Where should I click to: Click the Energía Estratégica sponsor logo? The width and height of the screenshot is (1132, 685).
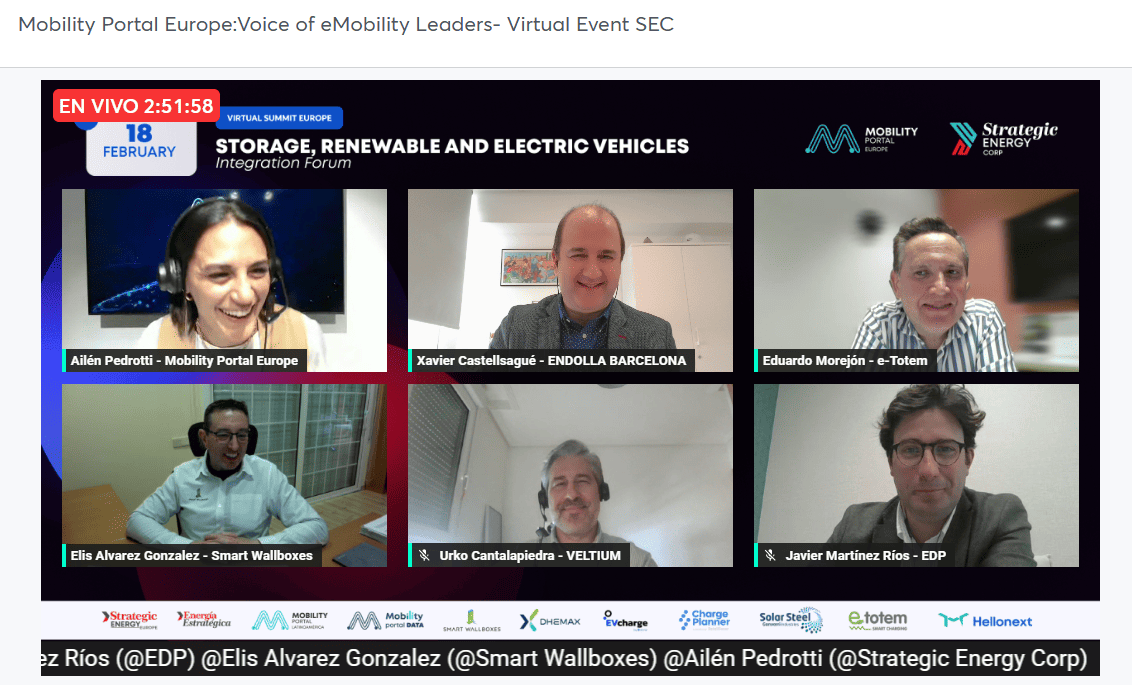tap(204, 619)
